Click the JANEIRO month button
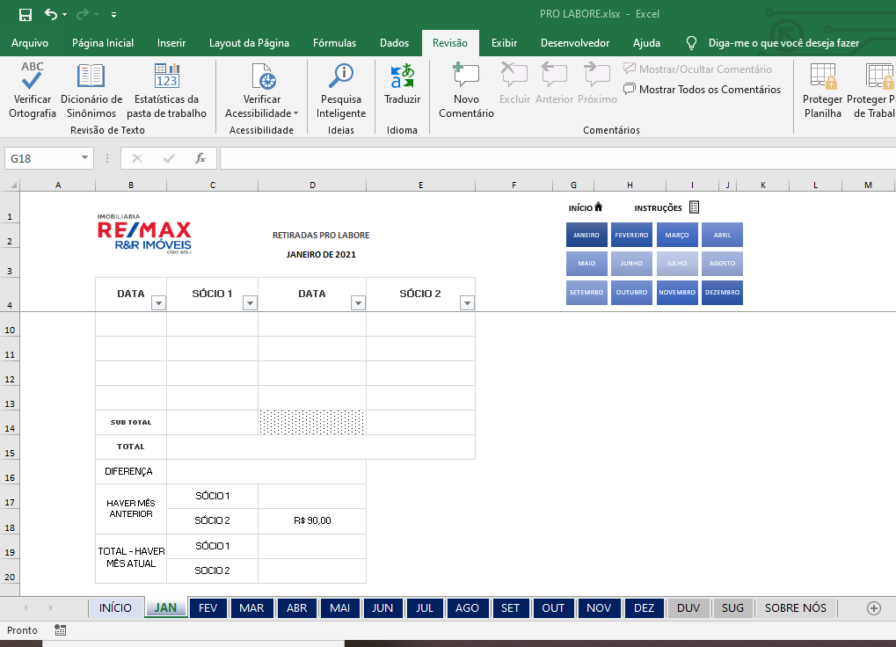The image size is (896, 647). [586, 235]
